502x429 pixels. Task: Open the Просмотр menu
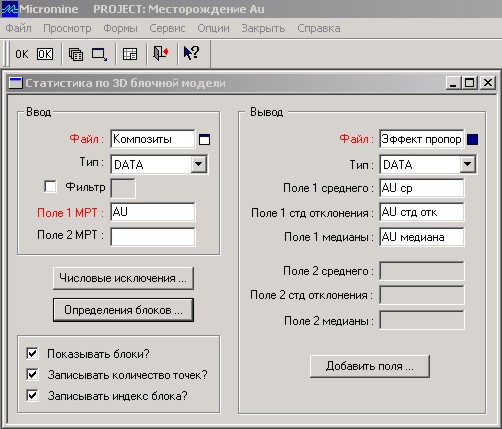(67, 28)
